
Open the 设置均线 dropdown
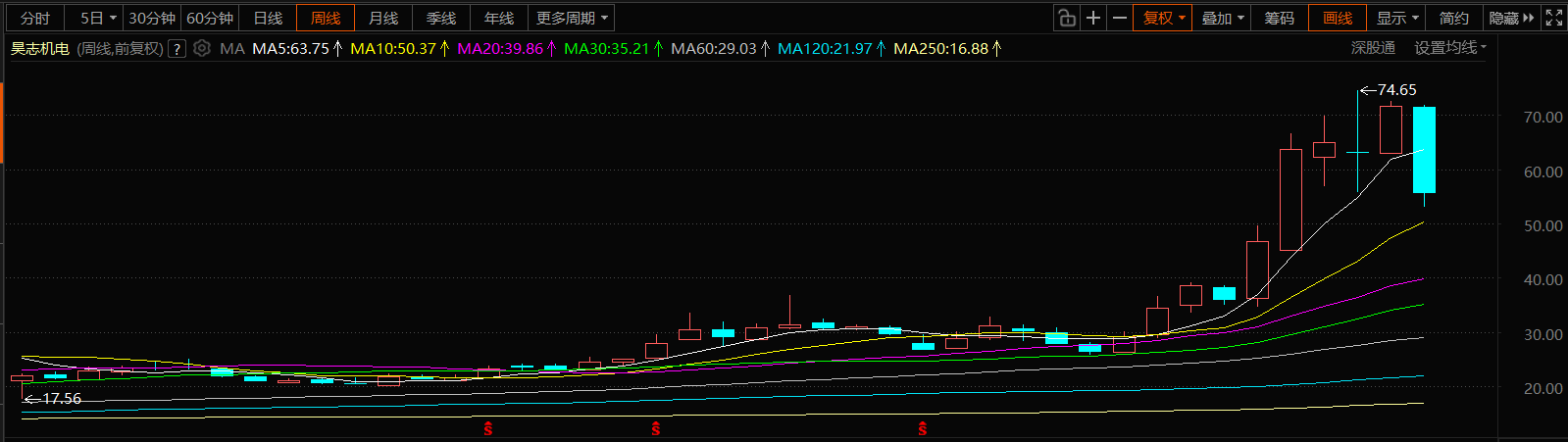[x=1450, y=47]
